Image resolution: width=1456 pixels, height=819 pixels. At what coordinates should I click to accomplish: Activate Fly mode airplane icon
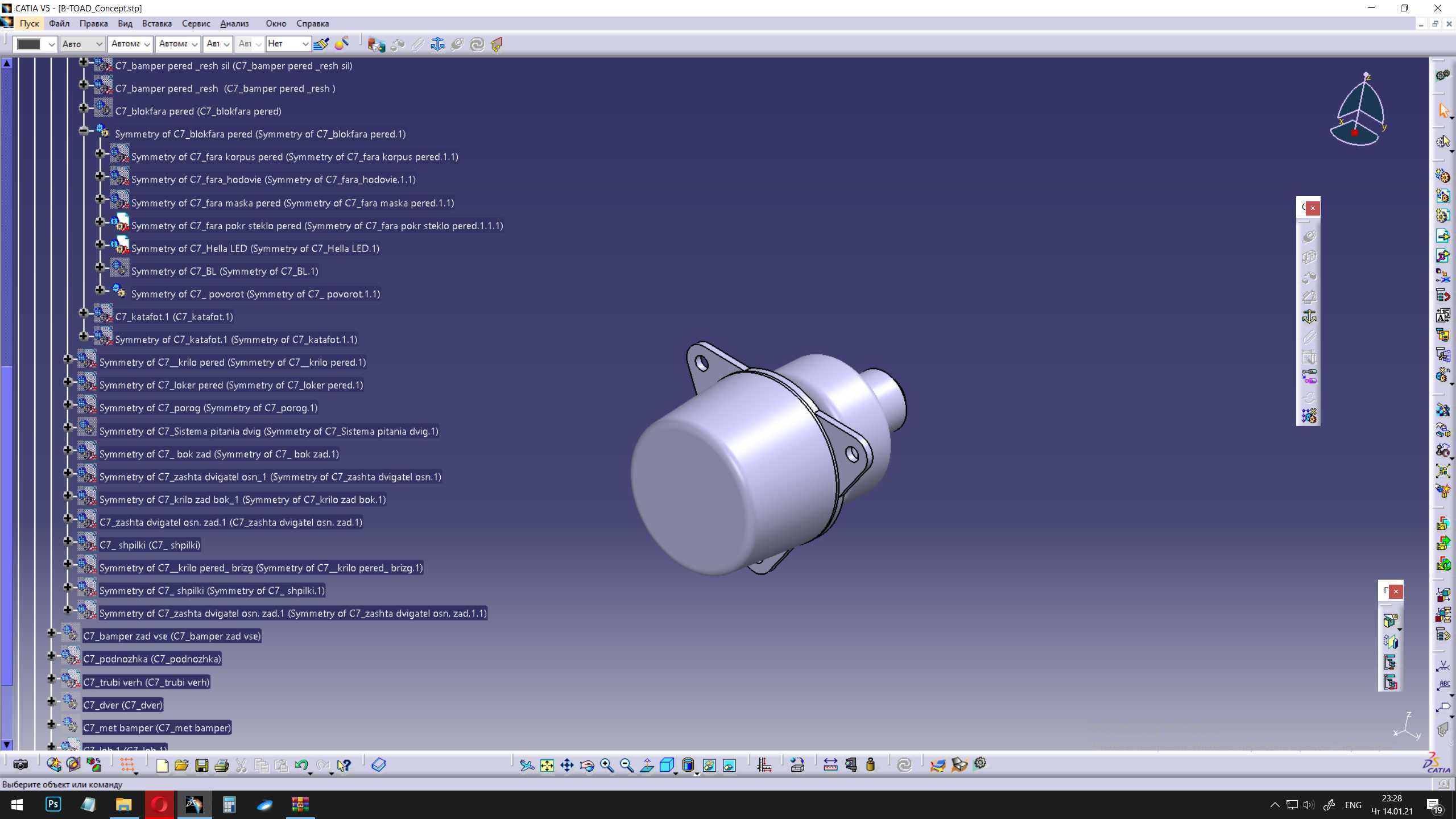(527, 766)
